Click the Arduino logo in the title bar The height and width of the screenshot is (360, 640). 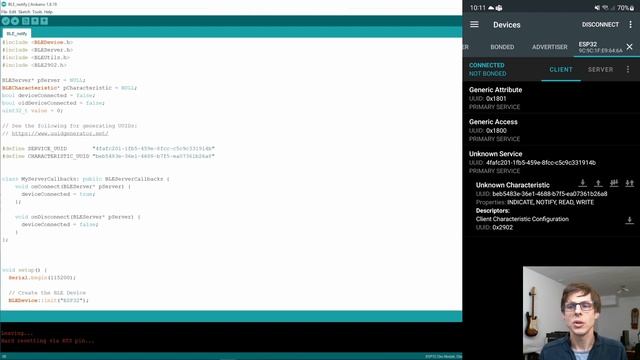tap(4, 4)
